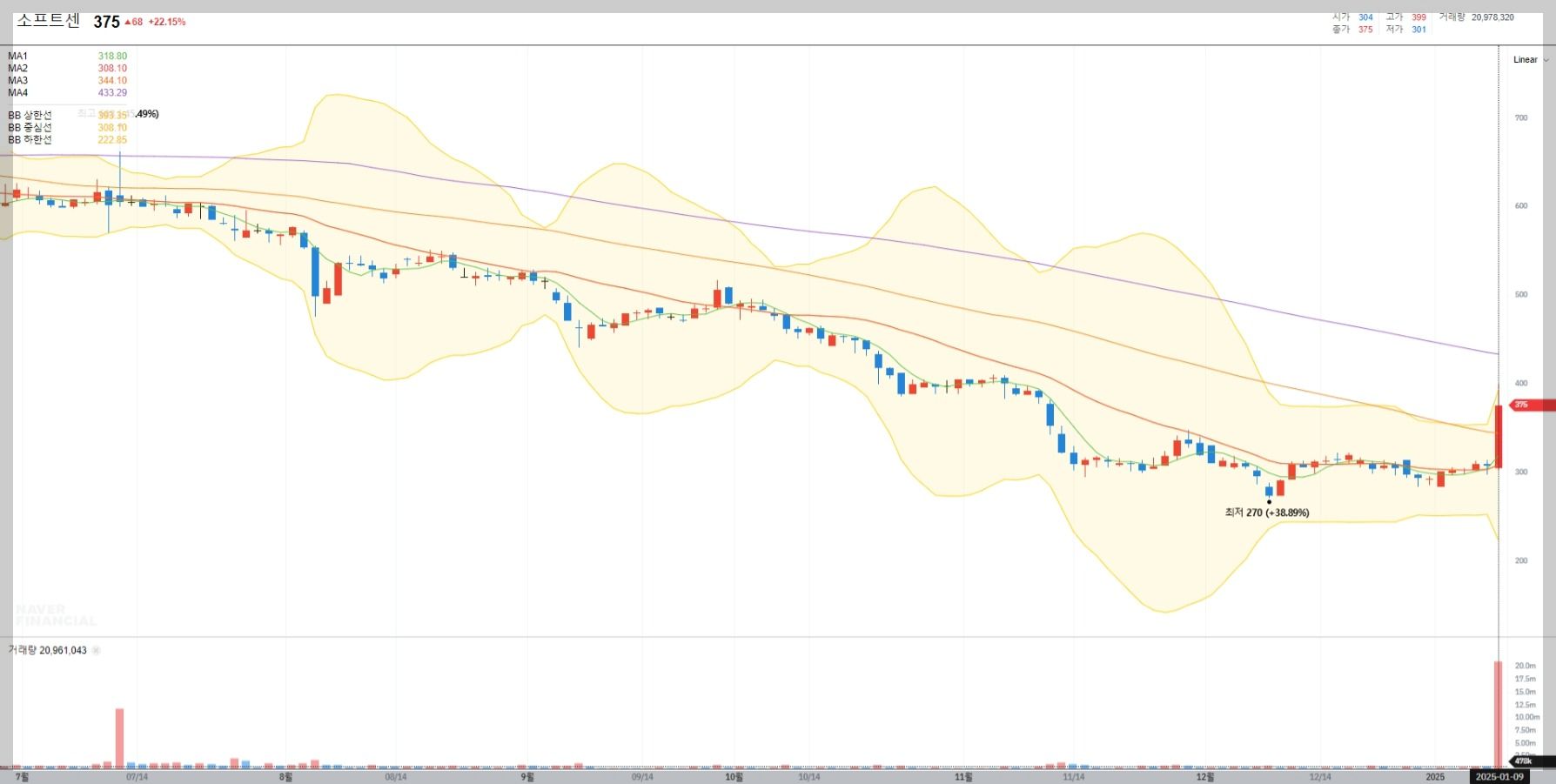Click the 고가 399 high price
This screenshot has height=784, width=1556.
point(1406,17)
